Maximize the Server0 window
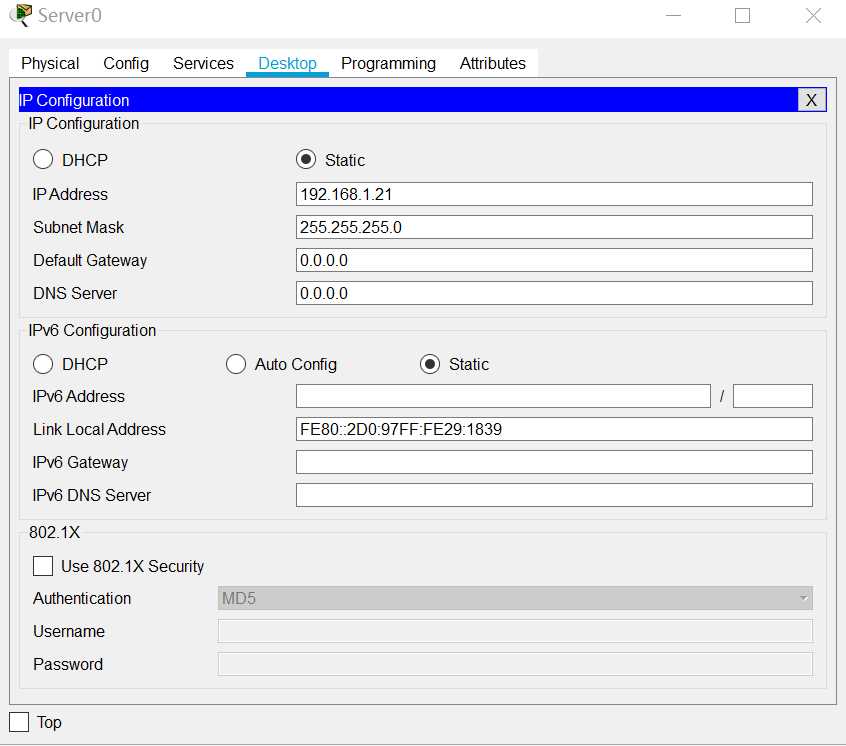846x746 pixels. (742, 16)
